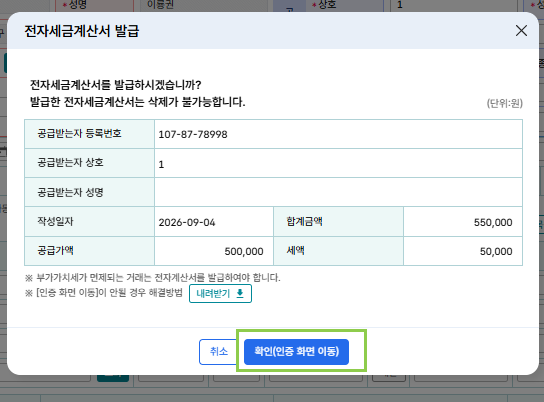Viewport: 544px width, 402px height.
Task: Click the 전자세금계산서 발급 dialog title
Action: click(82, 31)
